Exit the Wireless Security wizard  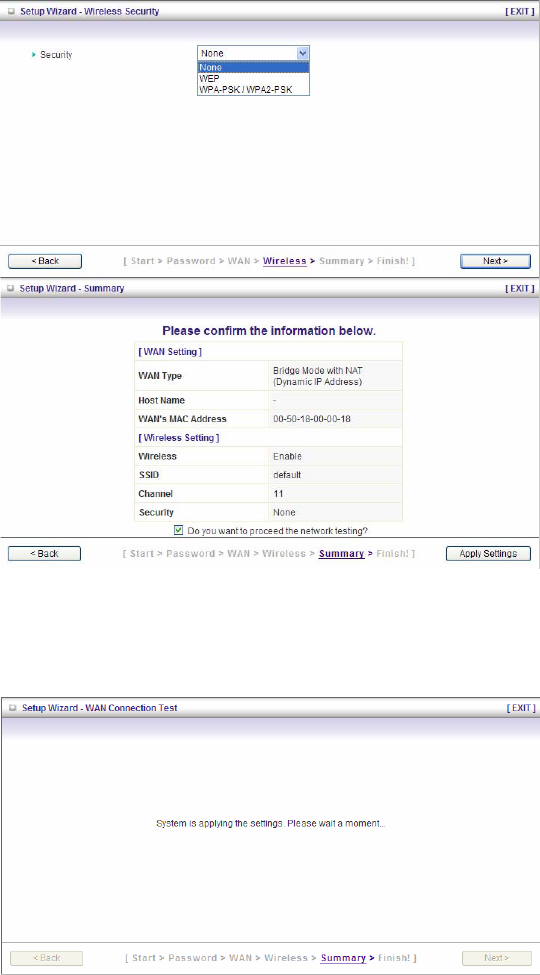(x=520, y=11)
